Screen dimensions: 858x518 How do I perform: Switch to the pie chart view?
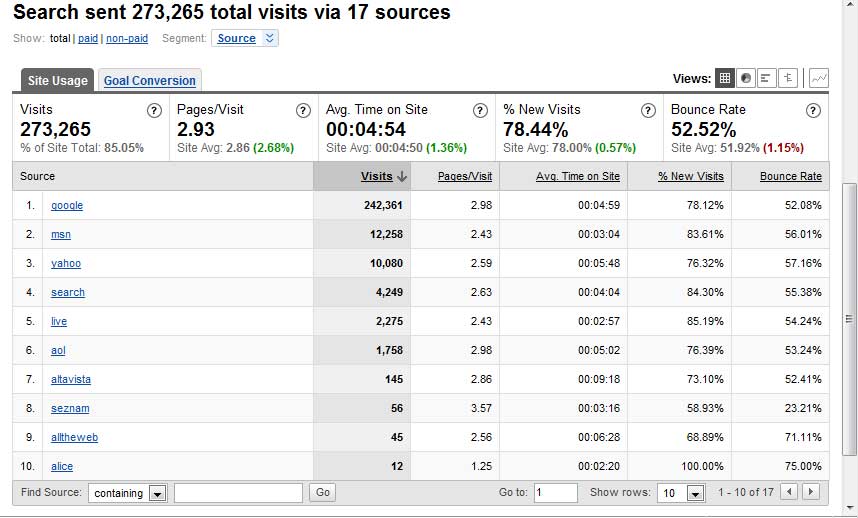[x=746, y=78]
